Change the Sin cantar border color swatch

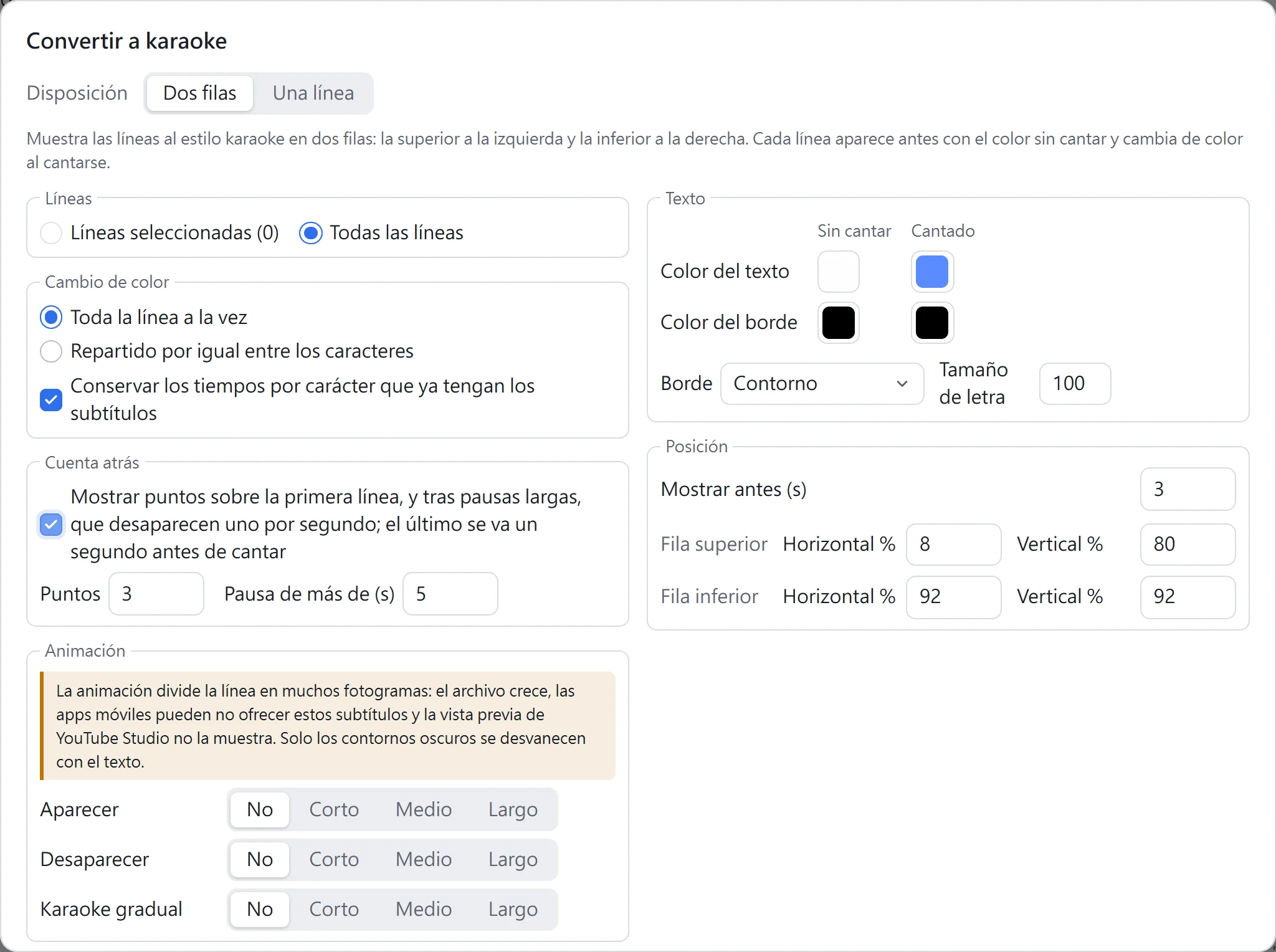pos(838,323)
